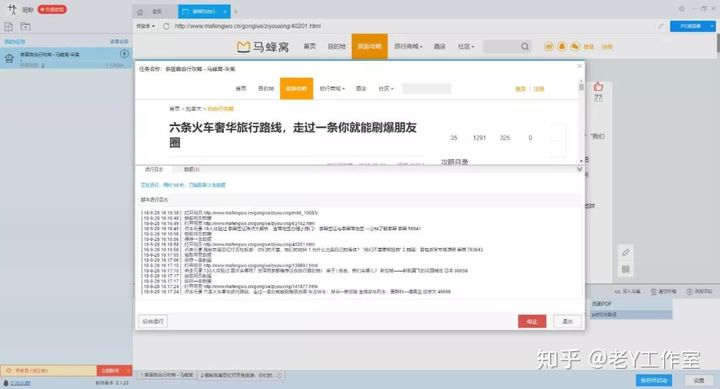Click the new folder icon in sidebar

click(x=26, y=27)
